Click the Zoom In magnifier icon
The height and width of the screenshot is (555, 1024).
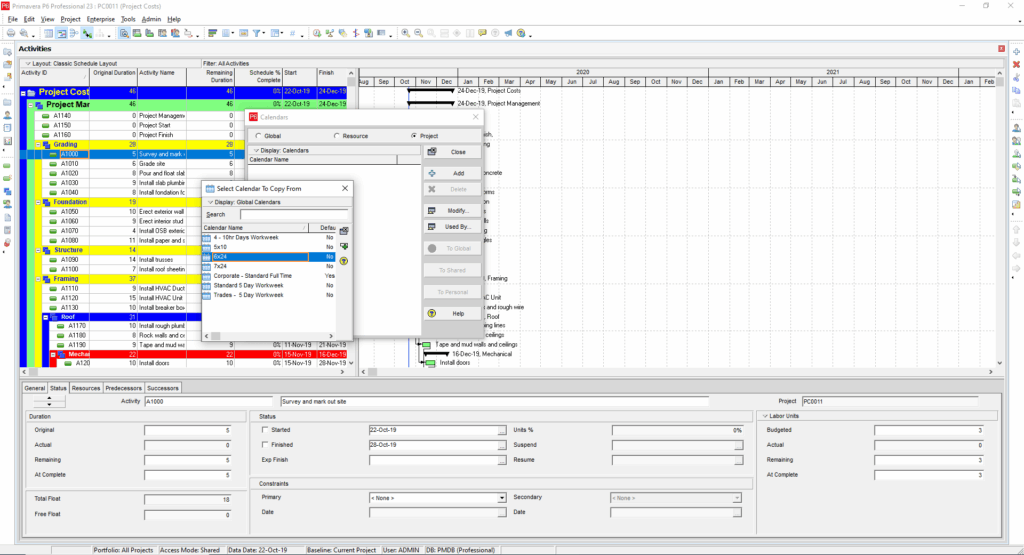click(x=406, y=33)
